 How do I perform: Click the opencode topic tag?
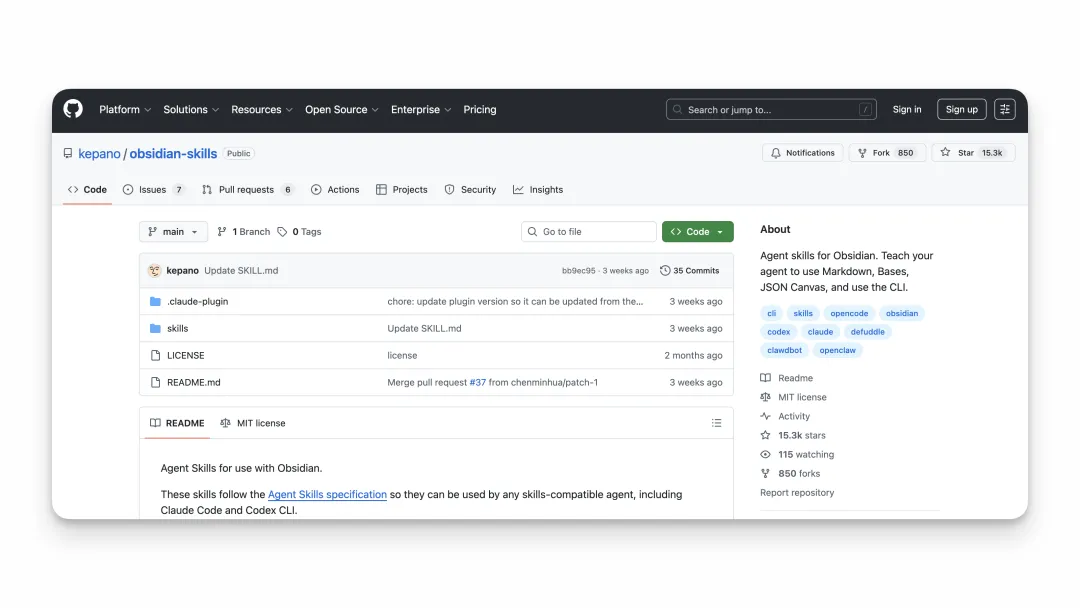click(x=849, y=313)
